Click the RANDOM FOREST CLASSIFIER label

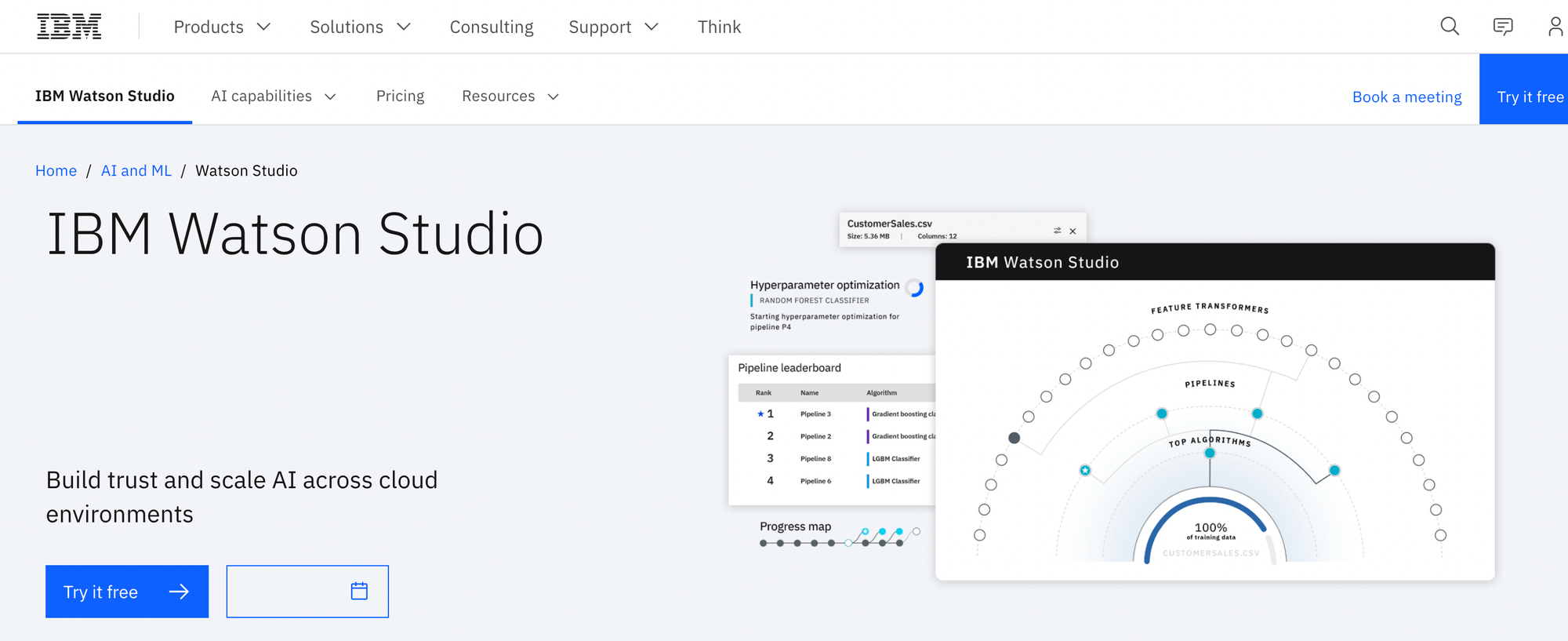click(814, 300)
